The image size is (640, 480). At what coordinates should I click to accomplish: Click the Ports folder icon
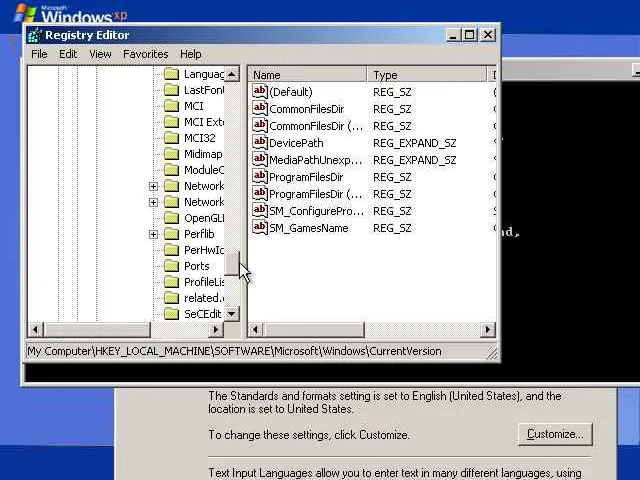pyautogui.click(x=171, y=266)
